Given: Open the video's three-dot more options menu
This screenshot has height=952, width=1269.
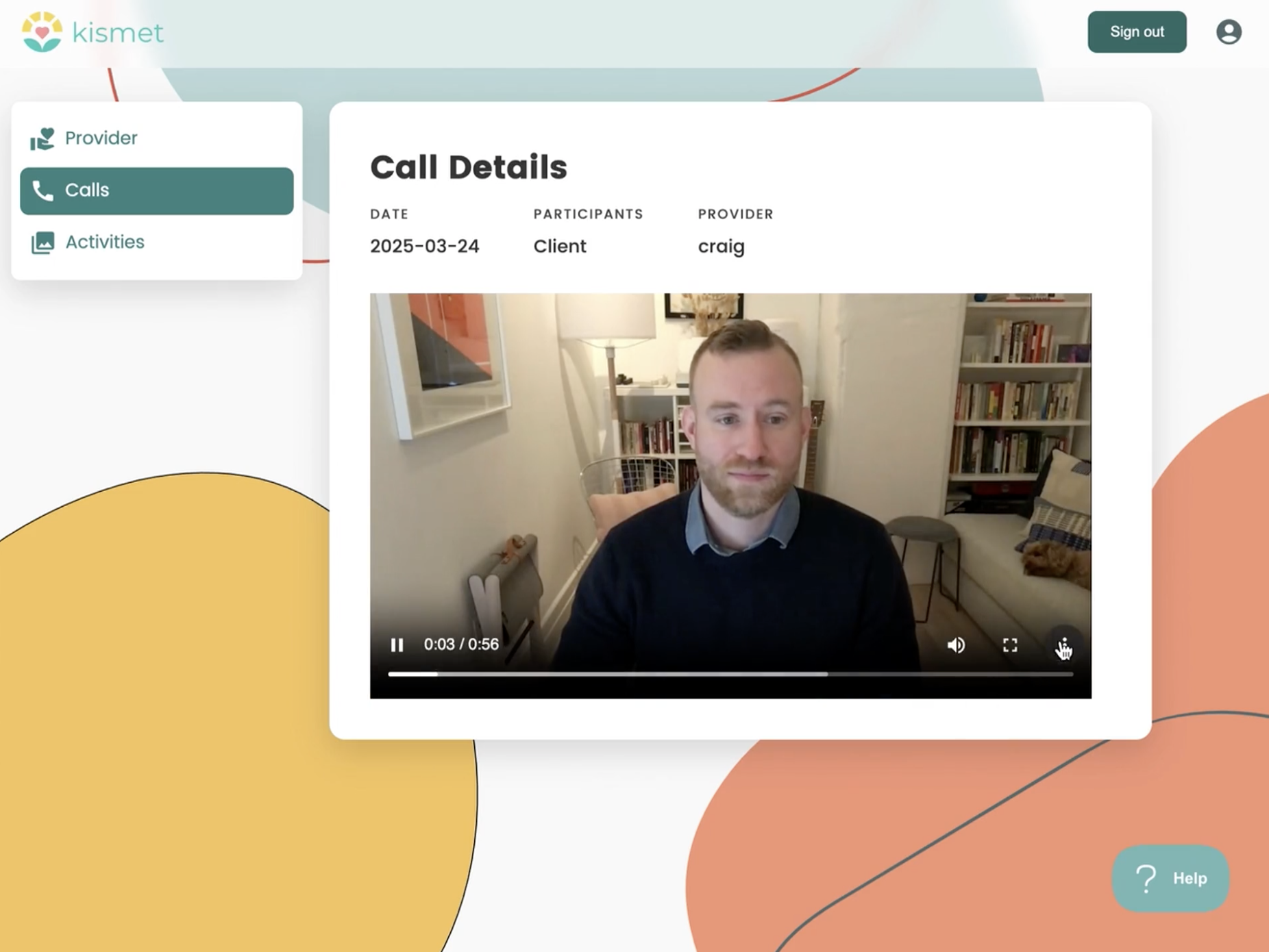Looking at the screenshot, I should click(1064, 645).
